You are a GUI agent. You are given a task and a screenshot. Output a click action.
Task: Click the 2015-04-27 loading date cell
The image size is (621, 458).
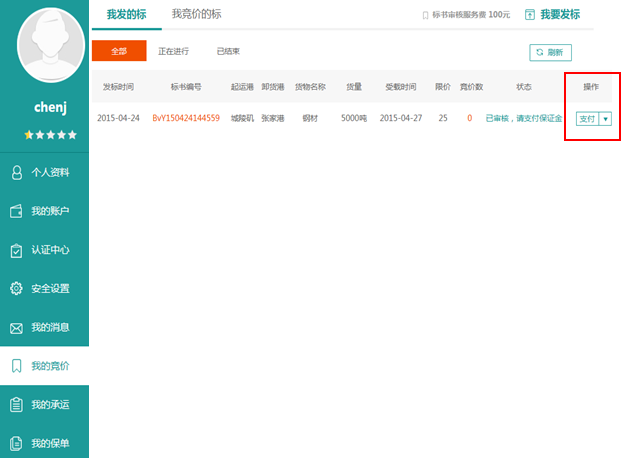(x=401, y=118)
